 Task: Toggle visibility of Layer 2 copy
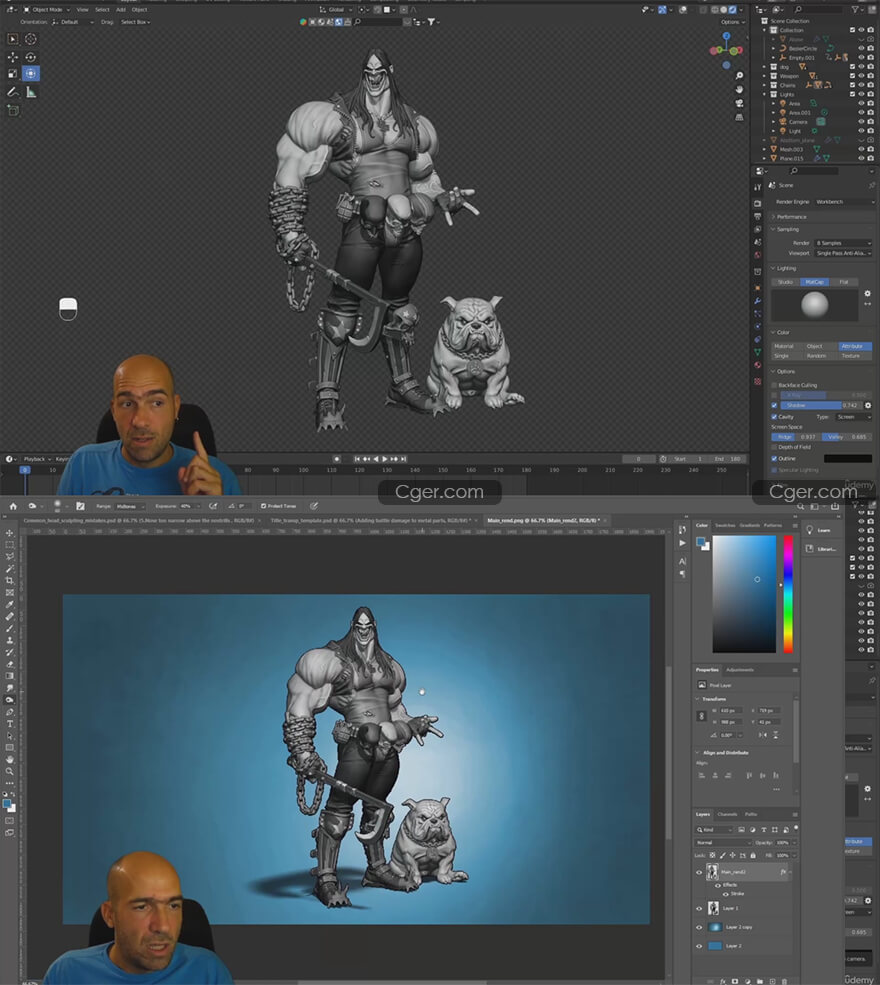click(x=699, y=927)
